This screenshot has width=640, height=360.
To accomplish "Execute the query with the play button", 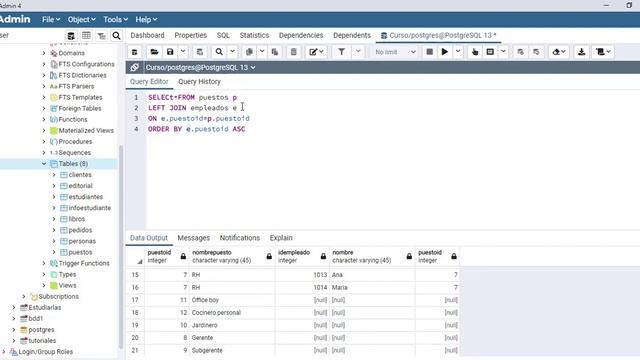I will (x=445, y=52).
